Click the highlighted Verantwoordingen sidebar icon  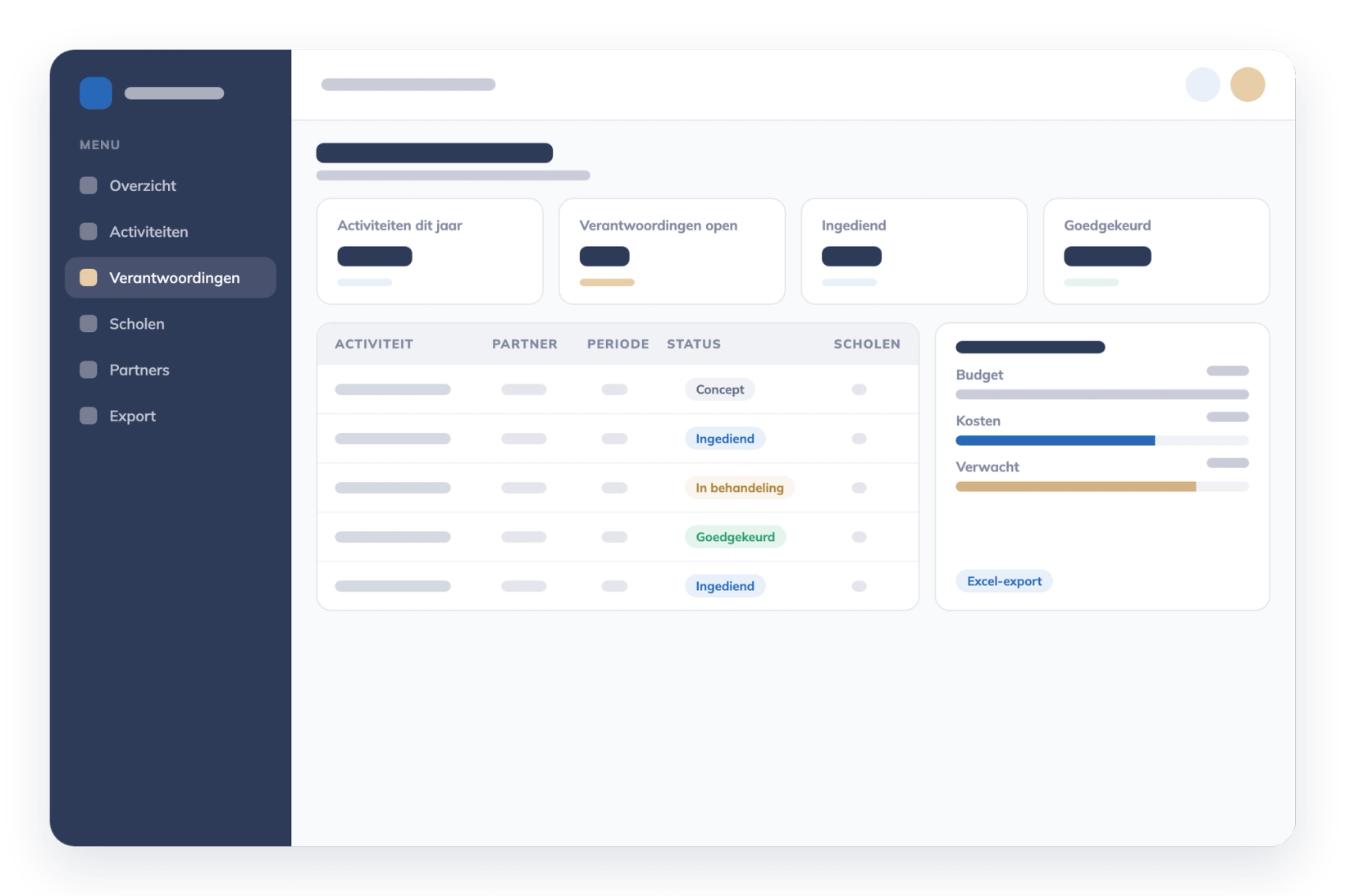[89, 277]
